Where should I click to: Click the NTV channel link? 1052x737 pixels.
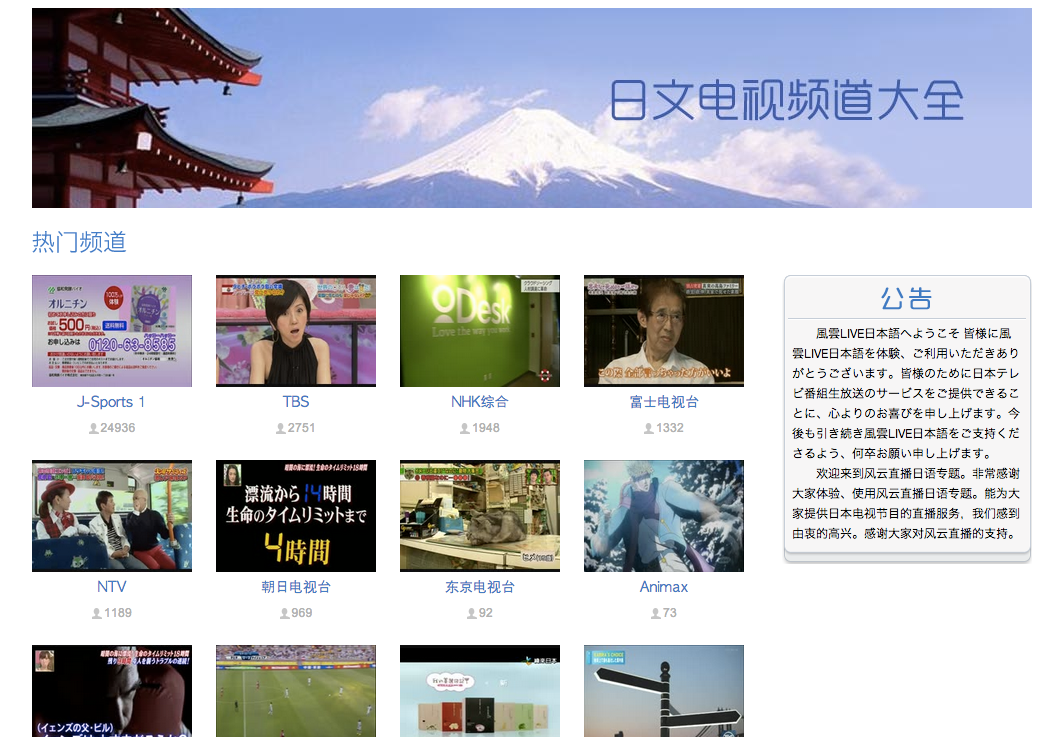[111, 587]
